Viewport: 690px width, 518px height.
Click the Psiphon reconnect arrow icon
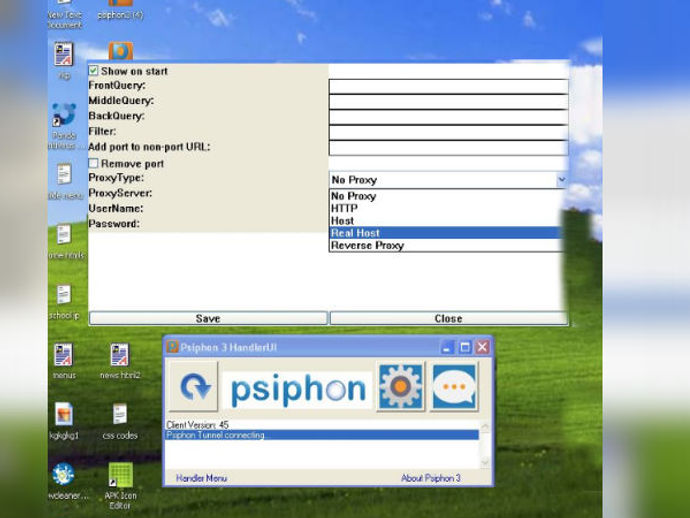194,386
